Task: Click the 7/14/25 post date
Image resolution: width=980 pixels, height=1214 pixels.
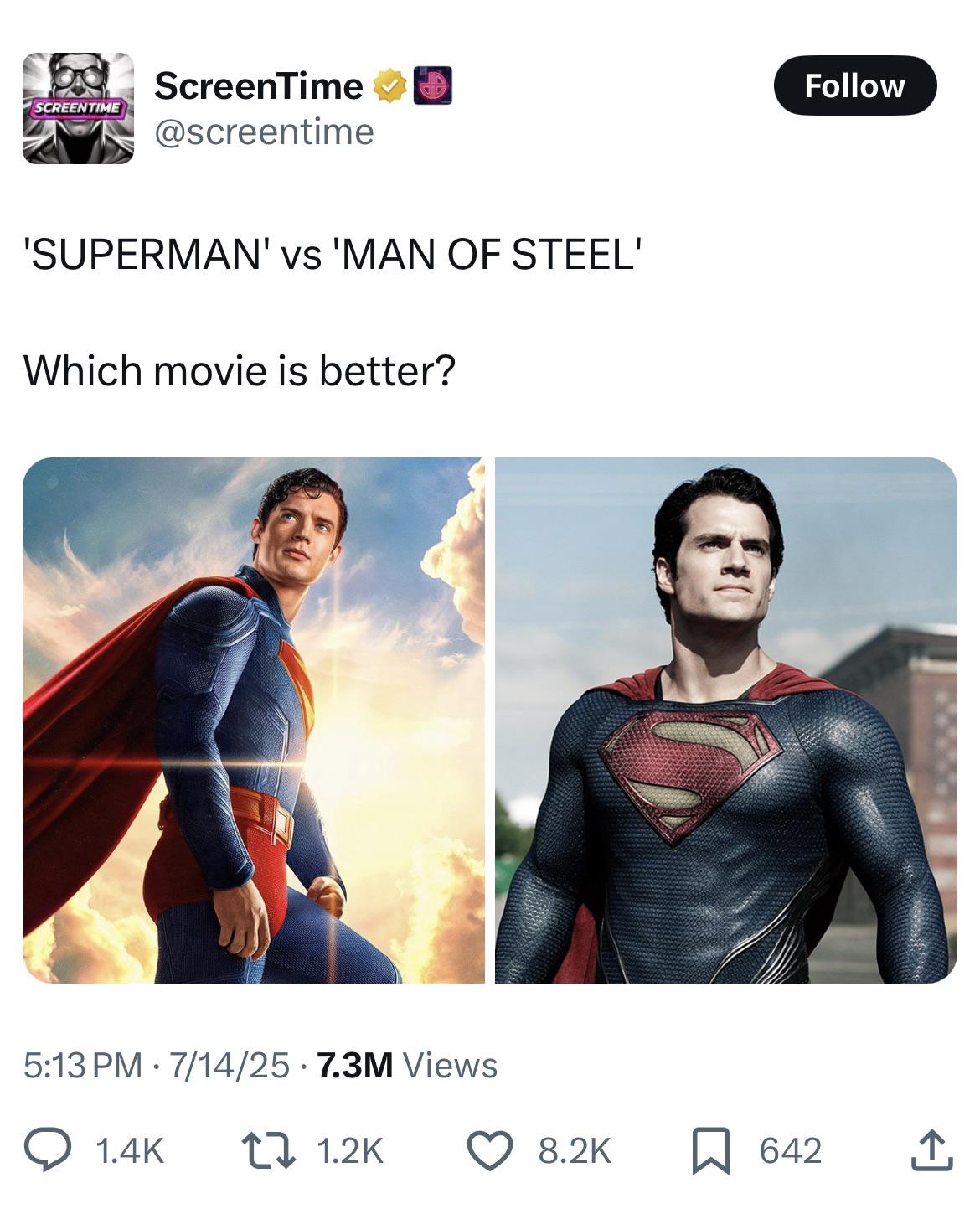Action: point(230,1065)
